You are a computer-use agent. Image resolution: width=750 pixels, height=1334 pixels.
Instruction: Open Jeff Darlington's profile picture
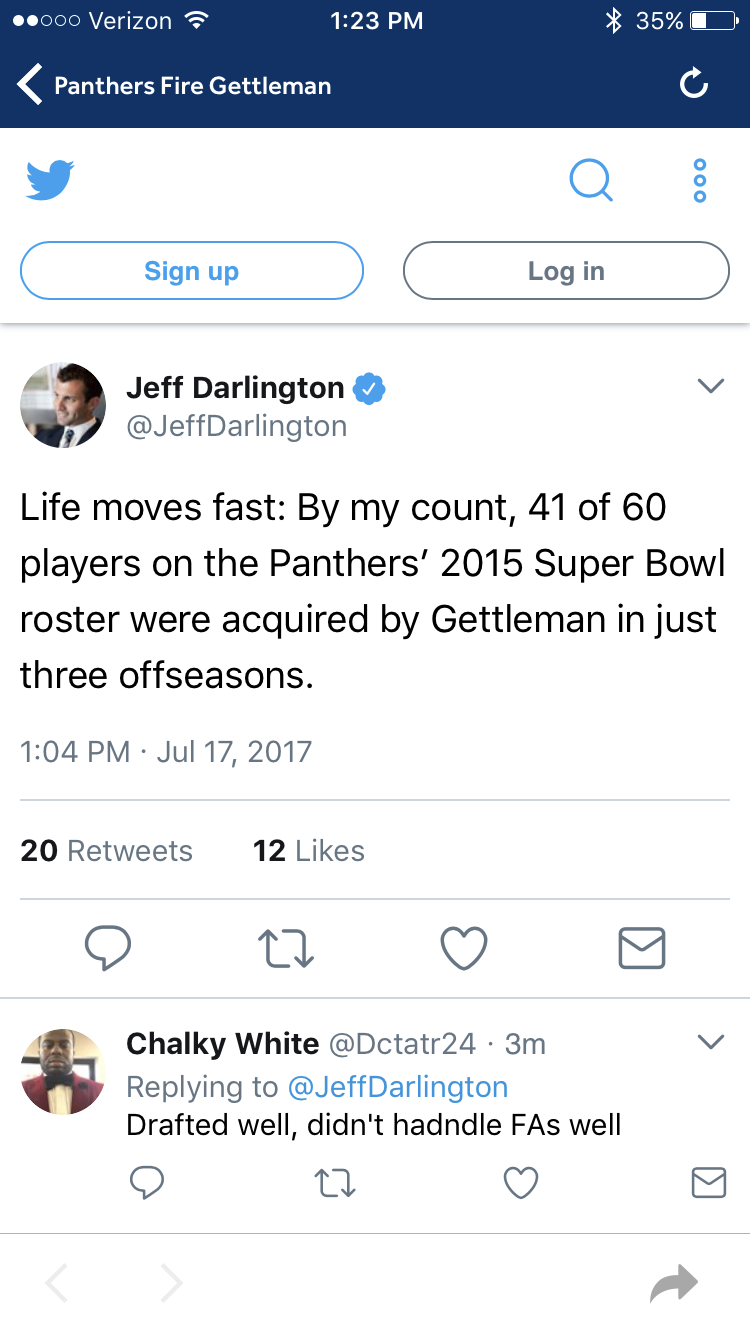point(63,405)
